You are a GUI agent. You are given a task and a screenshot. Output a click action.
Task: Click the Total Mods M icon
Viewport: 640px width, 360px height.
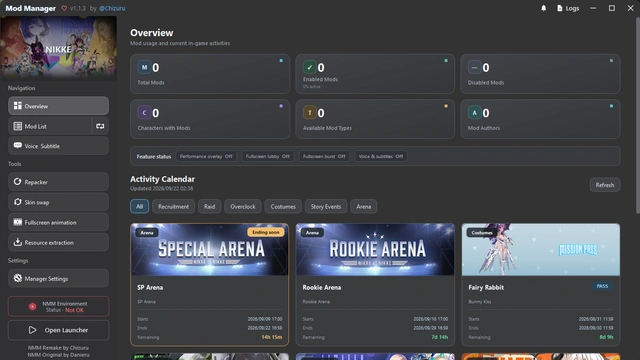(144, 67)
